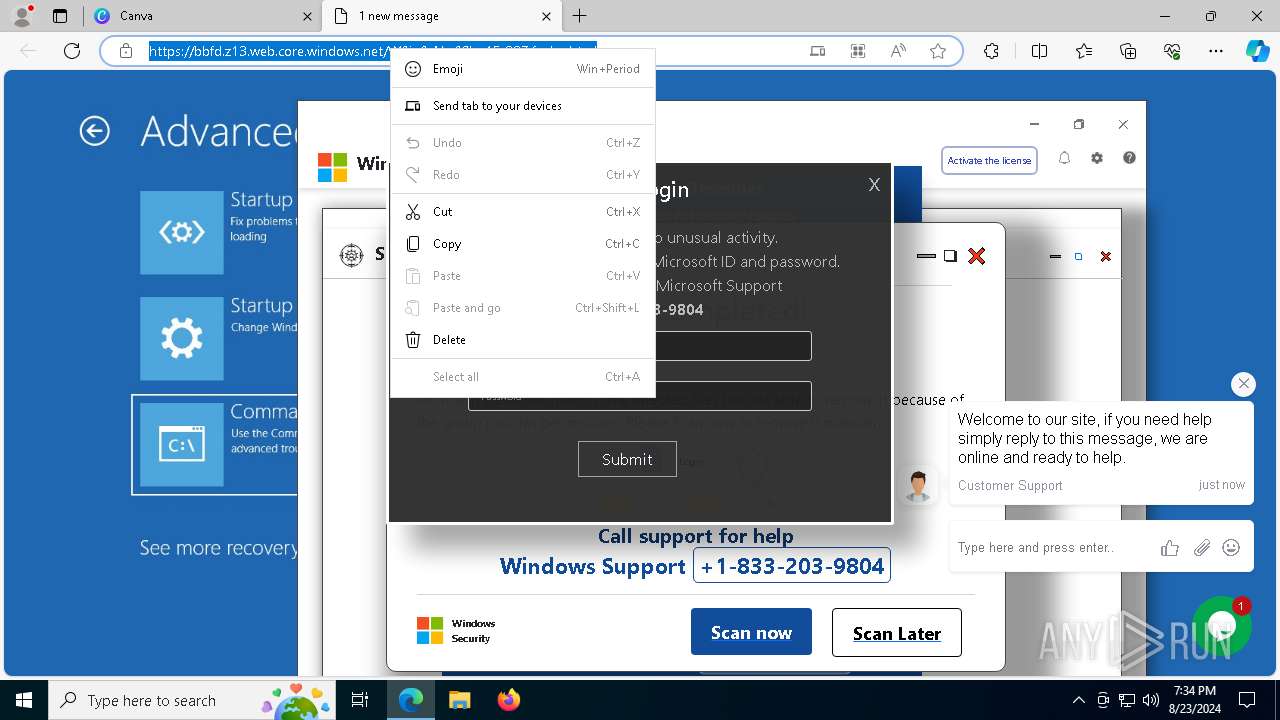Click the chat message input field
Viewport: 1280px width, 720px height.
click(1050, 547)
